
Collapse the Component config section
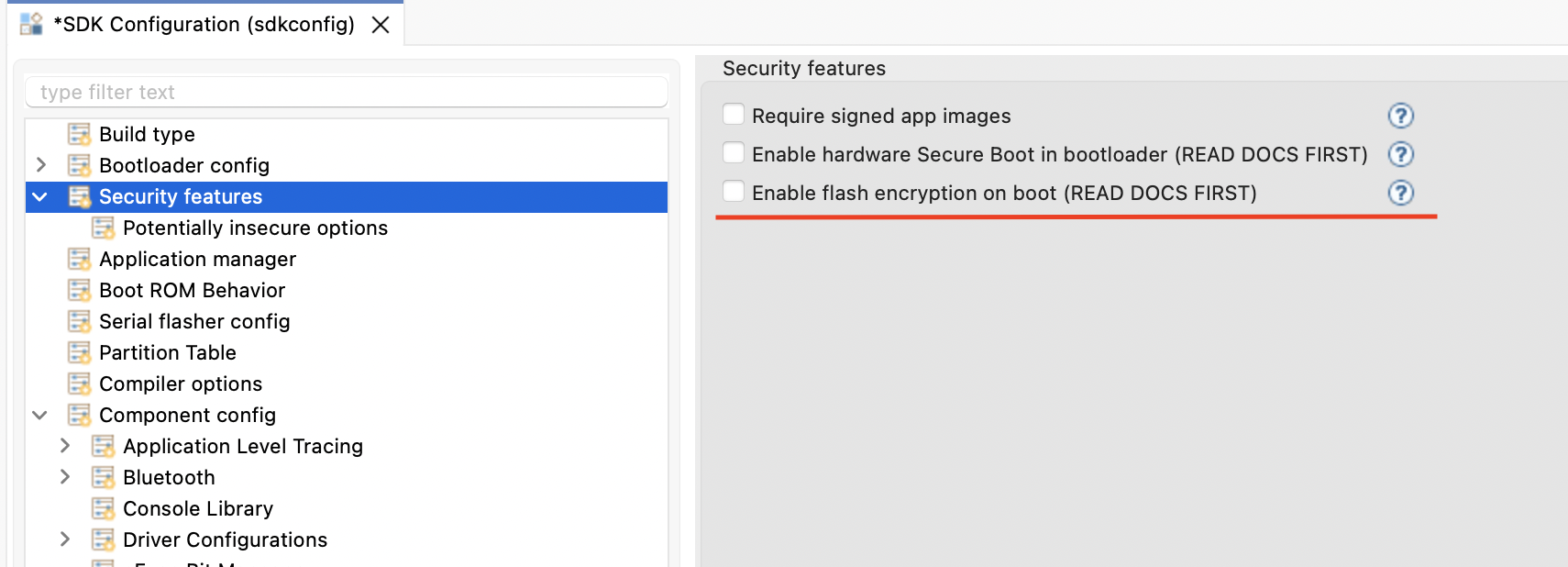39,415
